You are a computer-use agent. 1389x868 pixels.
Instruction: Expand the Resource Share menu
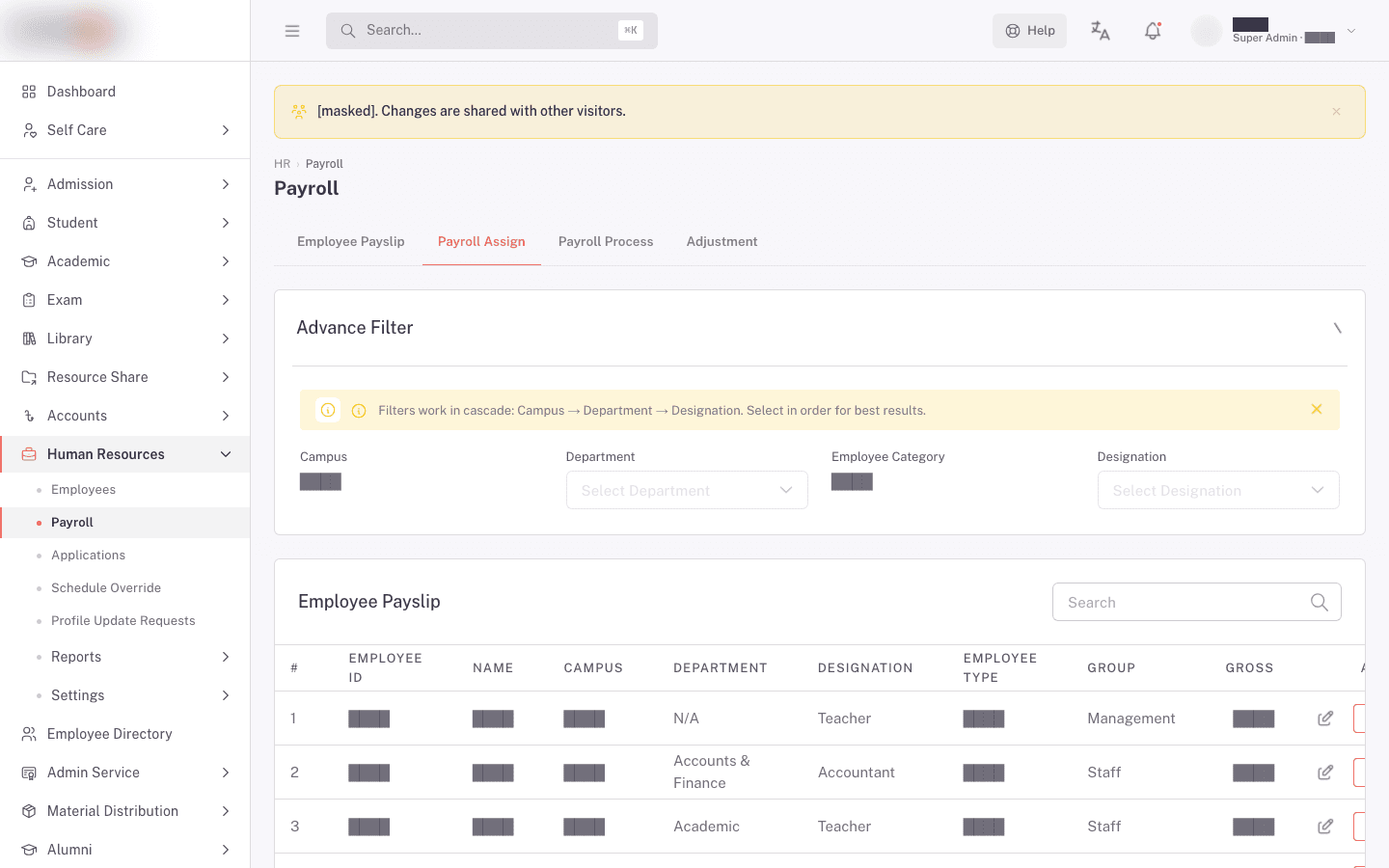coord(125,377)
